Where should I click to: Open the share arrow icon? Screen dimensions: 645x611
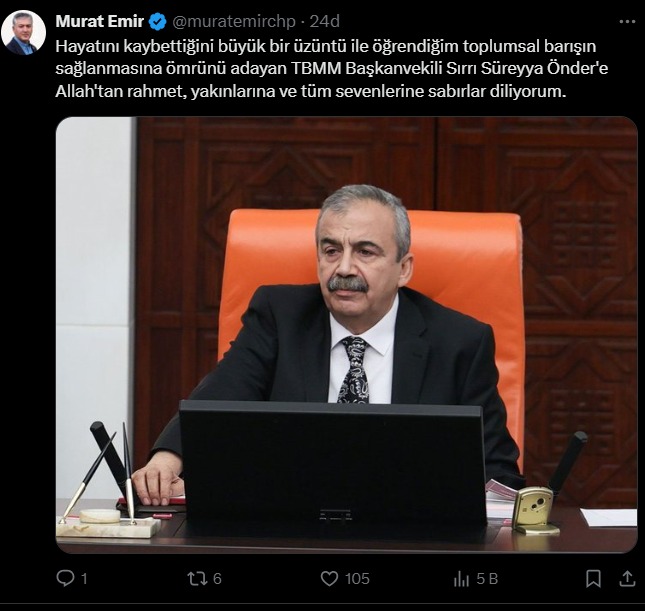(627, 578)
